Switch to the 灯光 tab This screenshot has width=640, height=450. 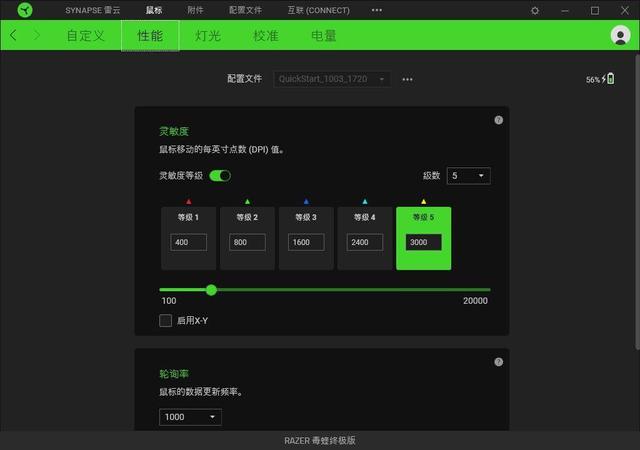click(208, 36)
